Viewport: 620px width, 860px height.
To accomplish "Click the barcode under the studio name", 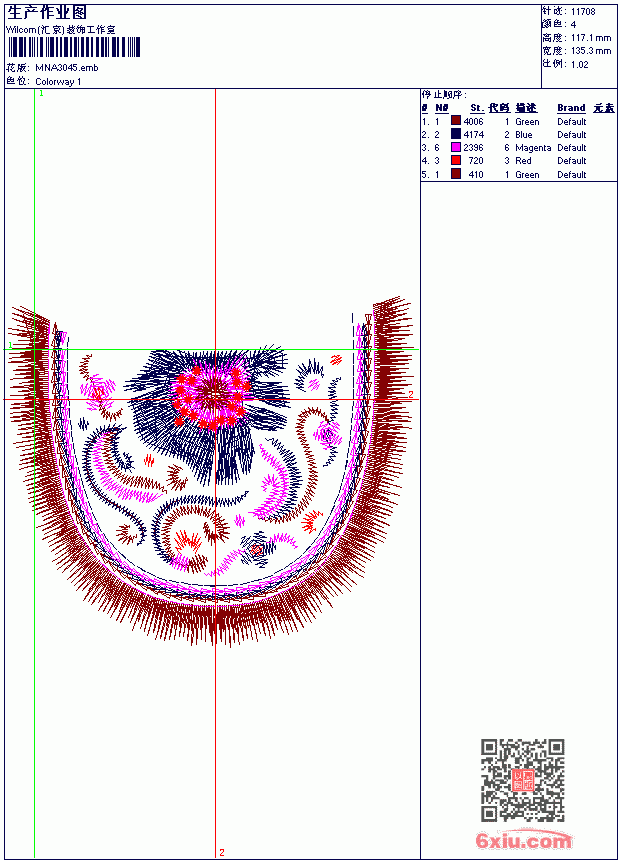I will coord(74,47).
